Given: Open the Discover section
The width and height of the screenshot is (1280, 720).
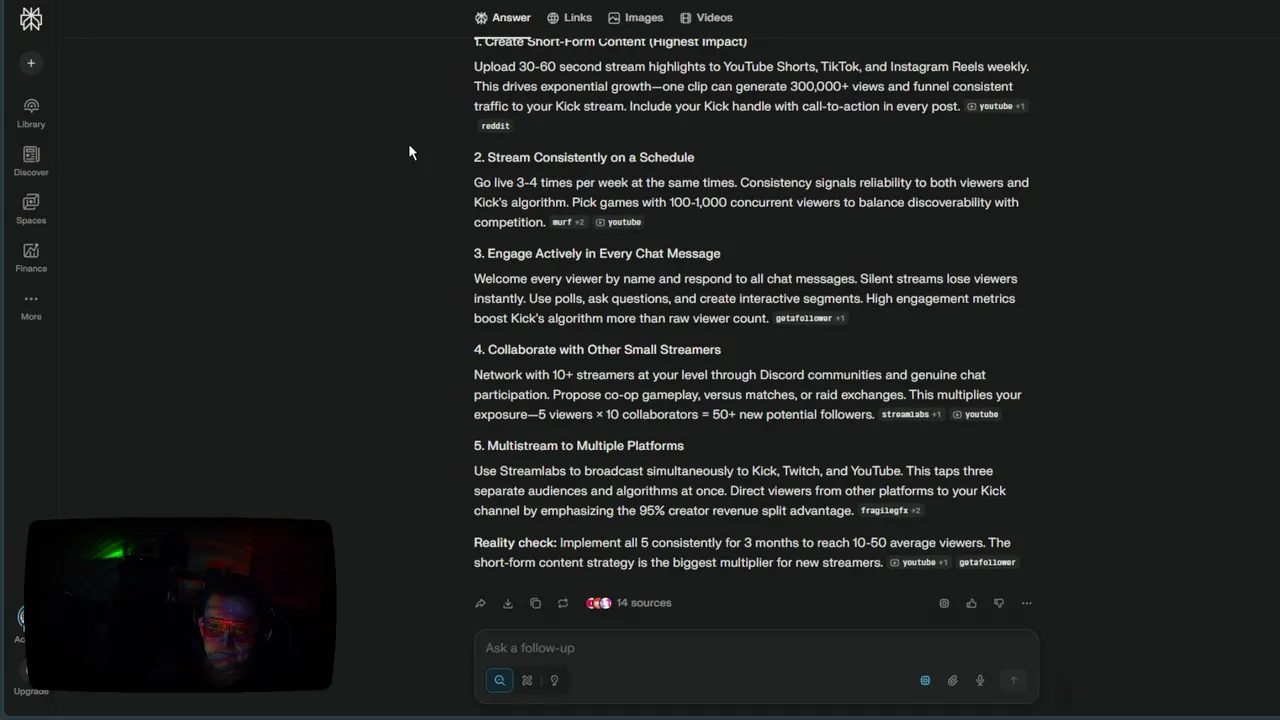Looking at the screenshot, I should 31,161.
